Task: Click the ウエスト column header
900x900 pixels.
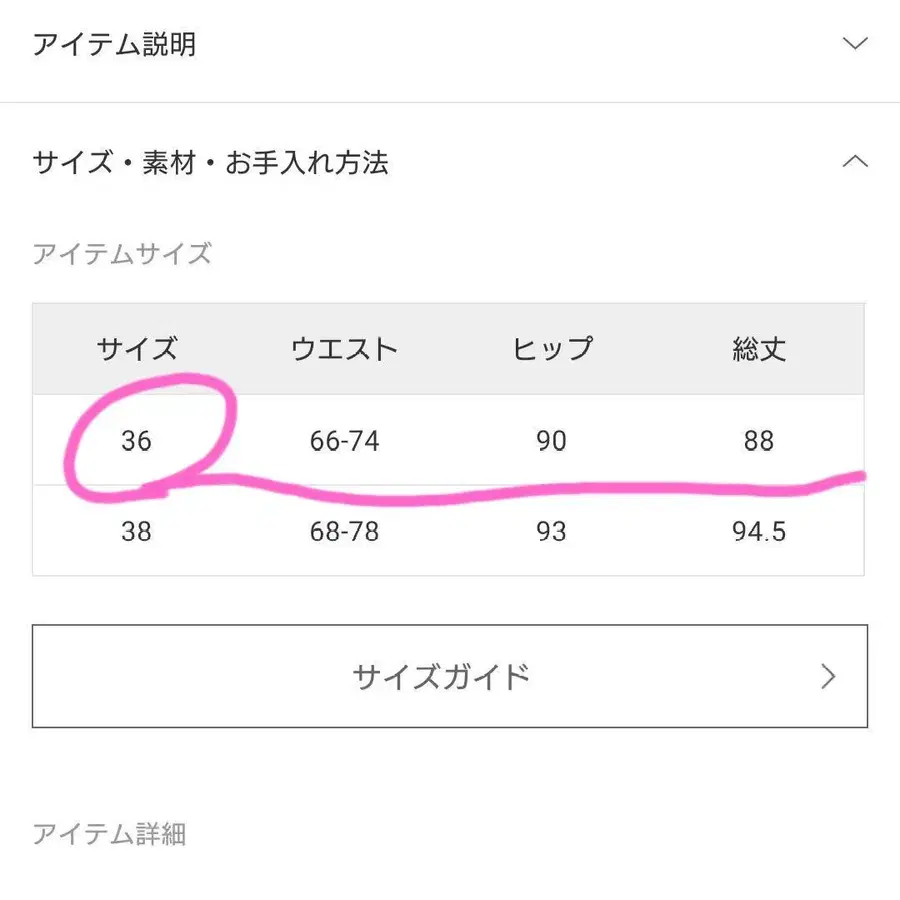Action: point(345,348)
